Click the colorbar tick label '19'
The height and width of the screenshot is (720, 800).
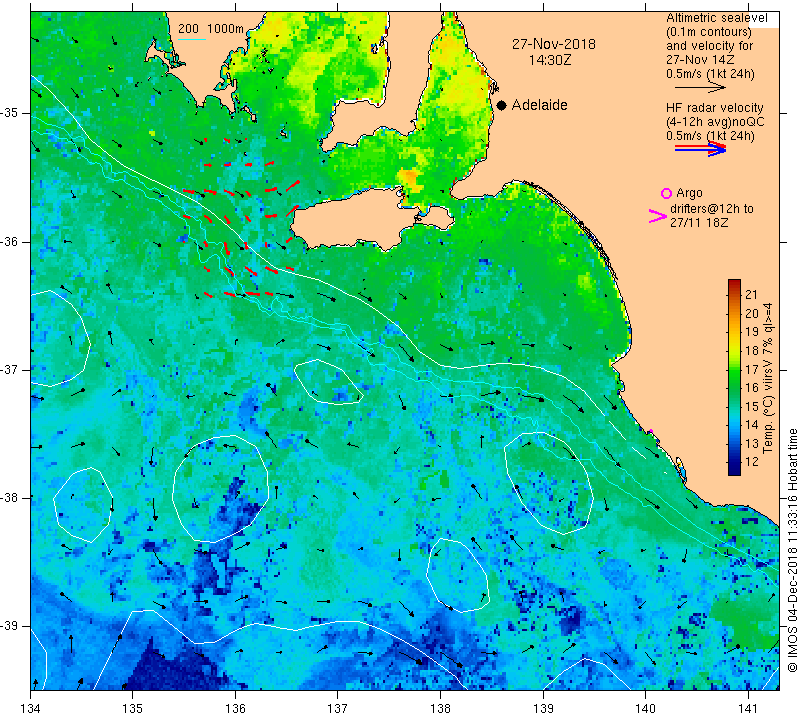click(x=752, y=332)
